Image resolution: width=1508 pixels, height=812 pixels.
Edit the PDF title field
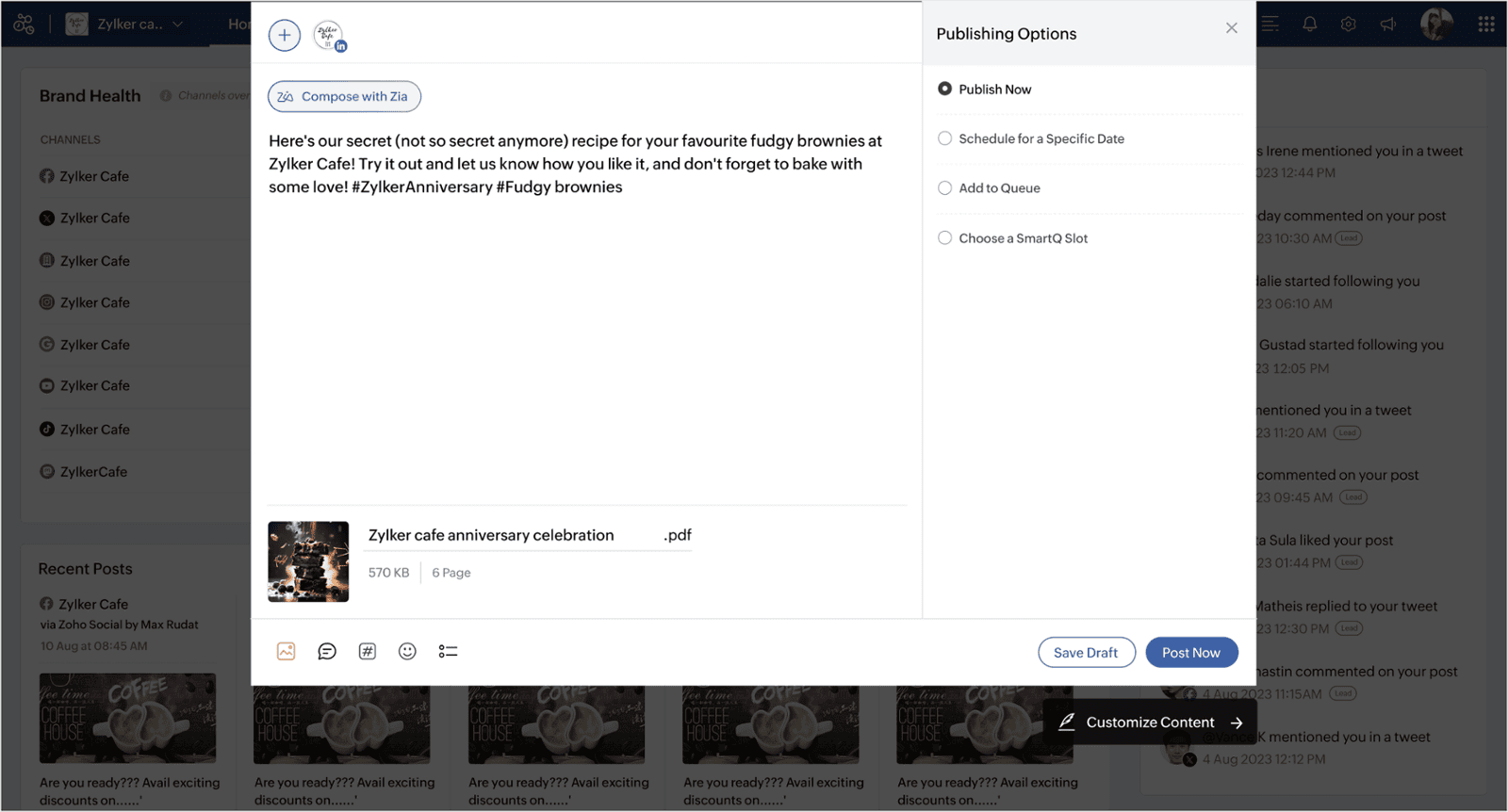click(x=530, y=535)
